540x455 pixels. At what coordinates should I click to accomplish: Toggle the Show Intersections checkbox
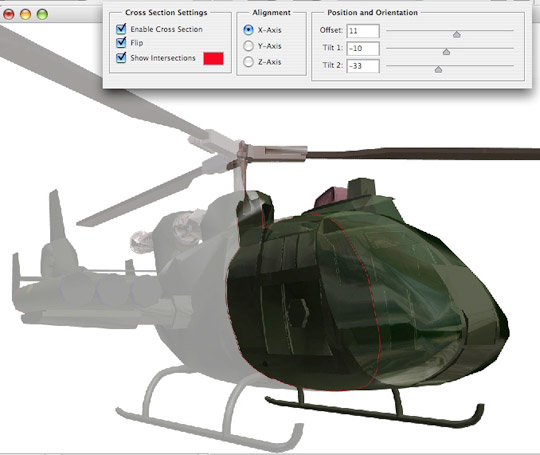[121, 58]
